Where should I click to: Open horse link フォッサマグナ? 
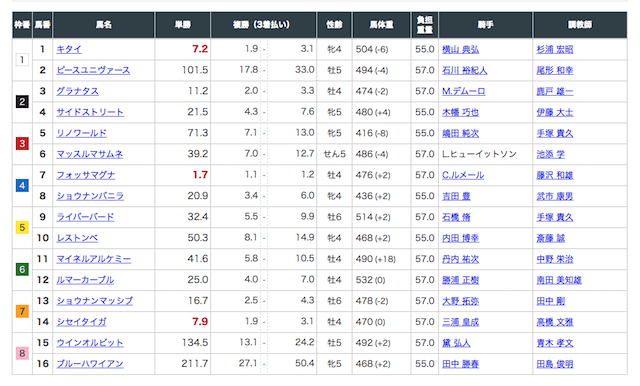click(86, 175)
